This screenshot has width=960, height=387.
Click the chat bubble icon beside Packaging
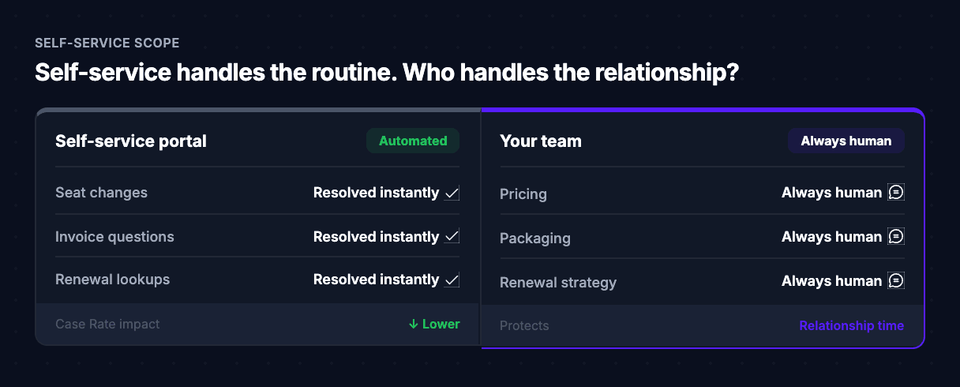[x=896, y=237]
